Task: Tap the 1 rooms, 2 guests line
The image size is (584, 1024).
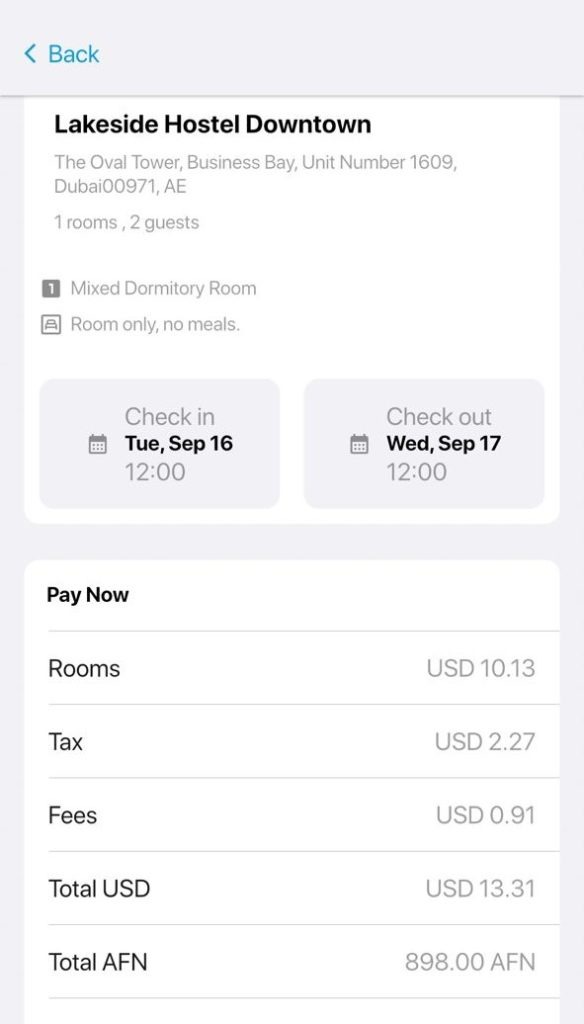Action: [x=126, y=223]
